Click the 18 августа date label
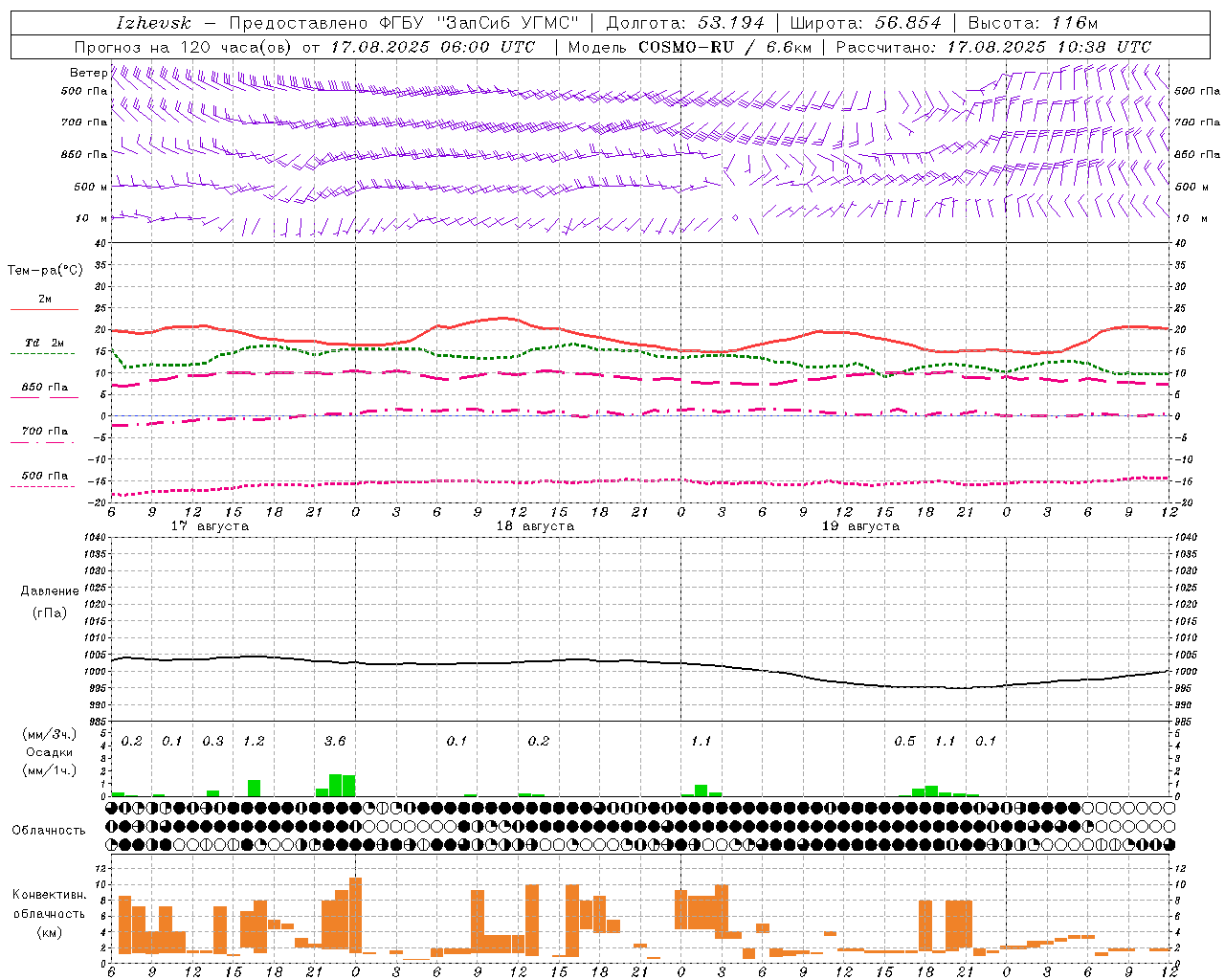The image size is (1225, 980). (535, 526)
